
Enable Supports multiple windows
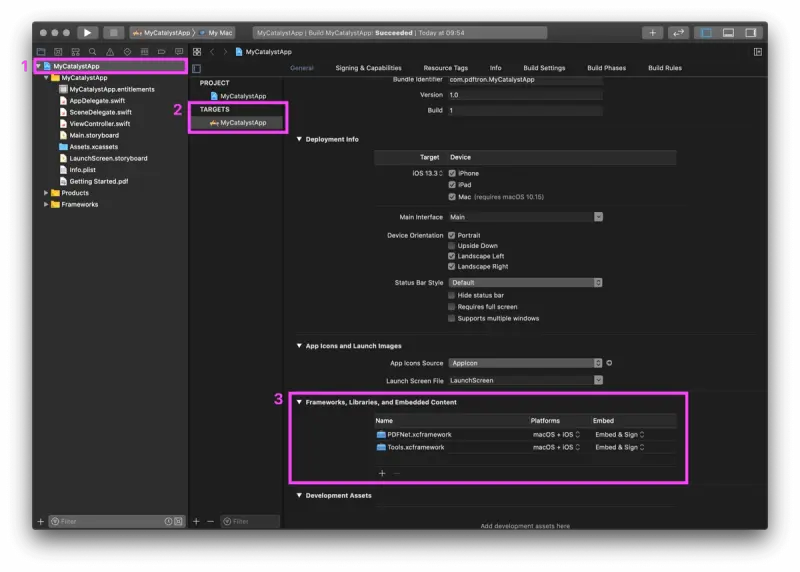452,318
